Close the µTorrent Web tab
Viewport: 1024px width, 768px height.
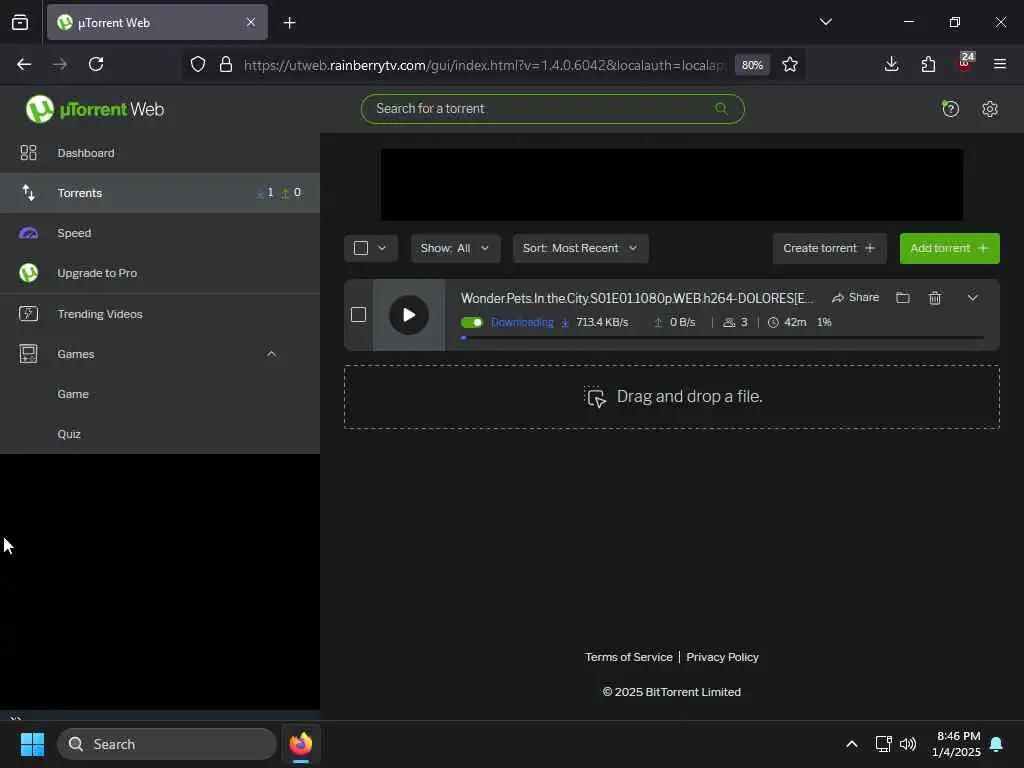tap(251, 23)
